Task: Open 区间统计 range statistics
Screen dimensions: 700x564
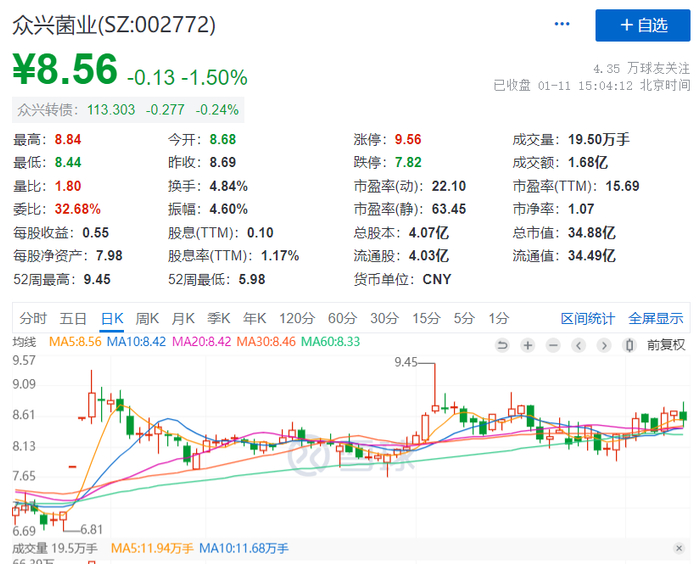Action: pos(588,319)
